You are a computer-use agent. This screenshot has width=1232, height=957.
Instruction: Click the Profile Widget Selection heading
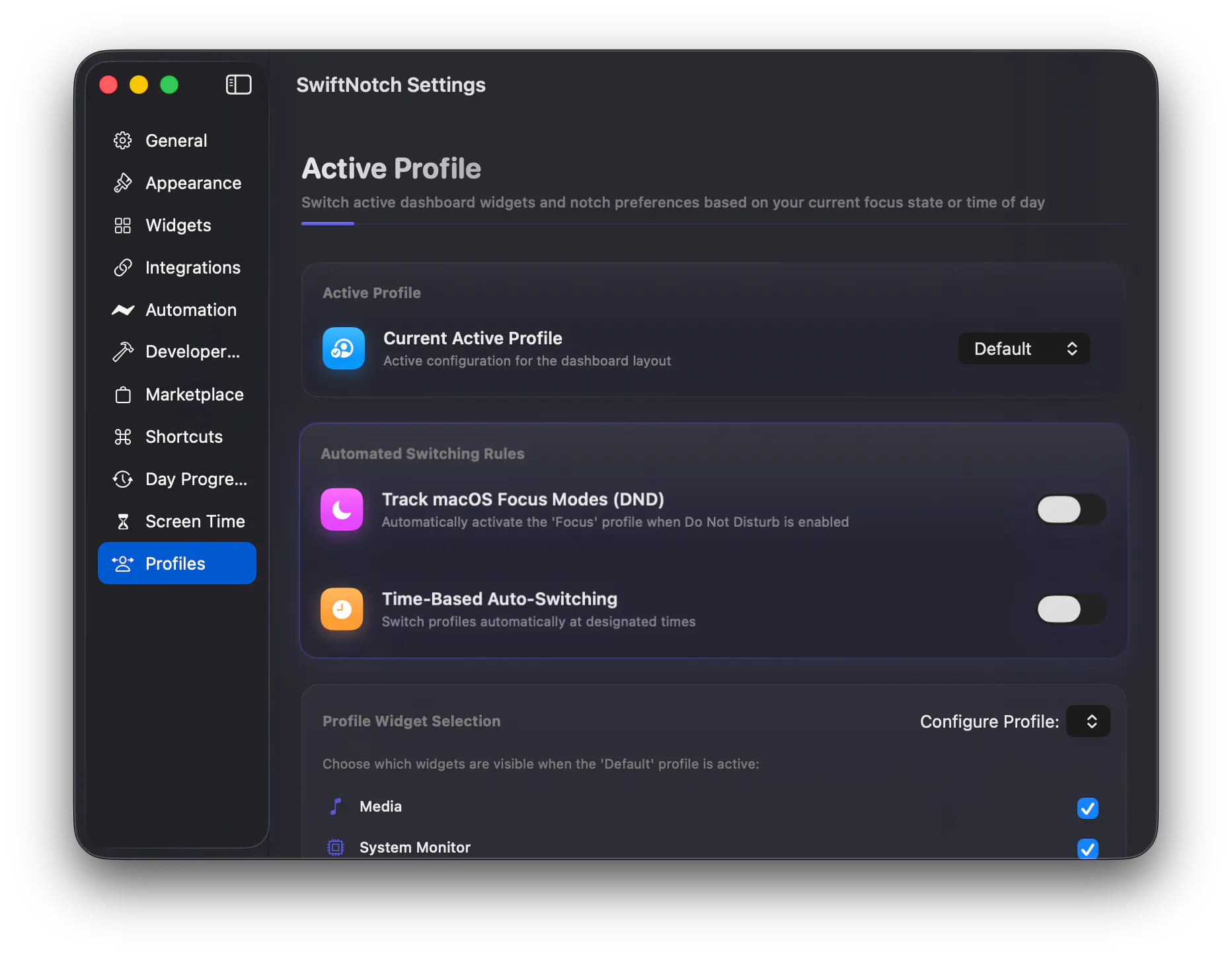411,721
